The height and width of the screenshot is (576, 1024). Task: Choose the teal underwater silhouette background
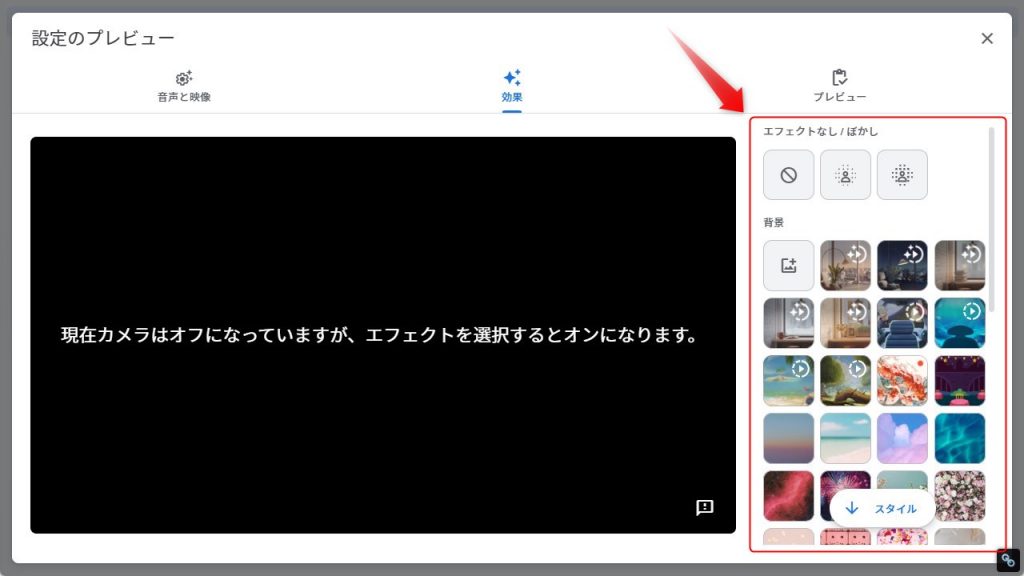coord(959,323)
